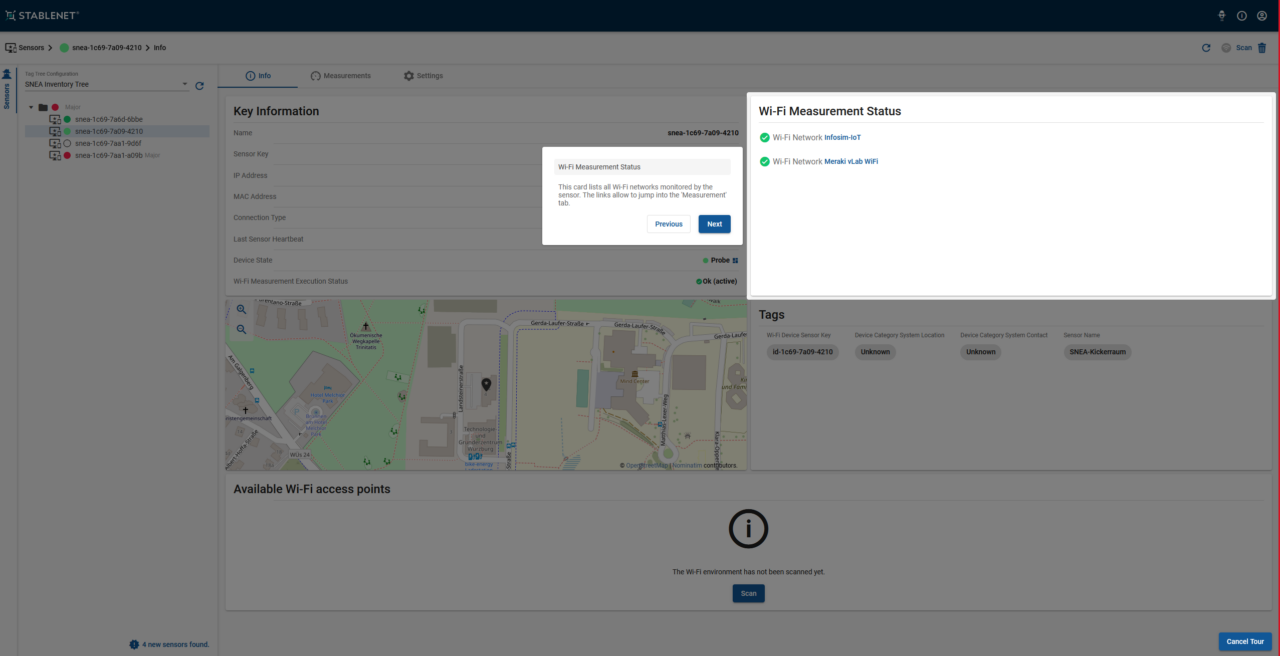This screenshot has height=656, width=1280.
Task: Open the Infosim-IoT network link
Action: coord(842,137)
